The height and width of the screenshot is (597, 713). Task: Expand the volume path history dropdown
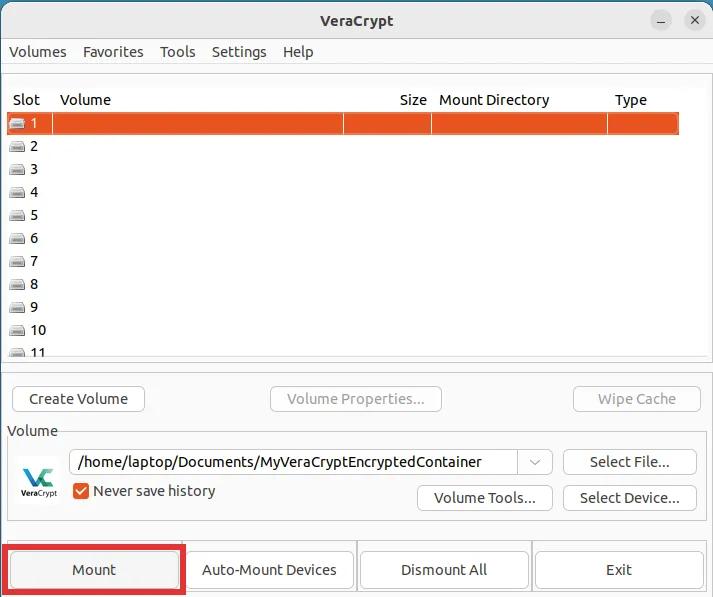(535, 462)
